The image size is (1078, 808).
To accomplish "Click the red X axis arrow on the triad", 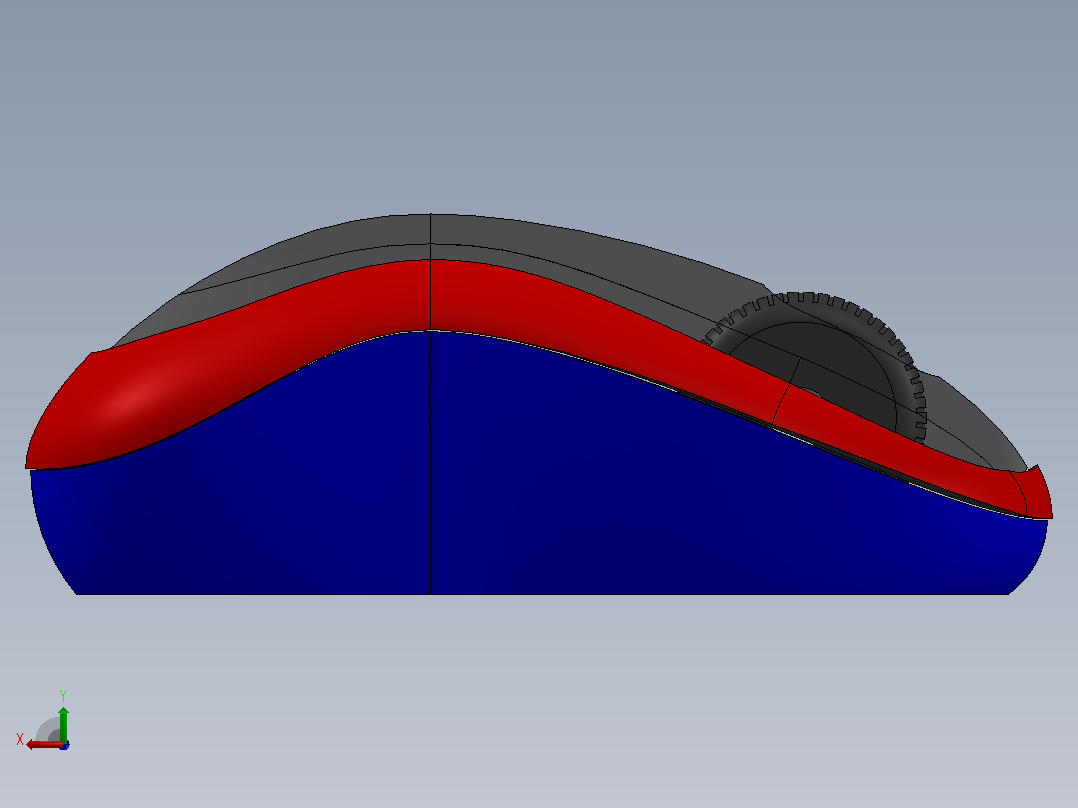I will (x=44, y=745).
